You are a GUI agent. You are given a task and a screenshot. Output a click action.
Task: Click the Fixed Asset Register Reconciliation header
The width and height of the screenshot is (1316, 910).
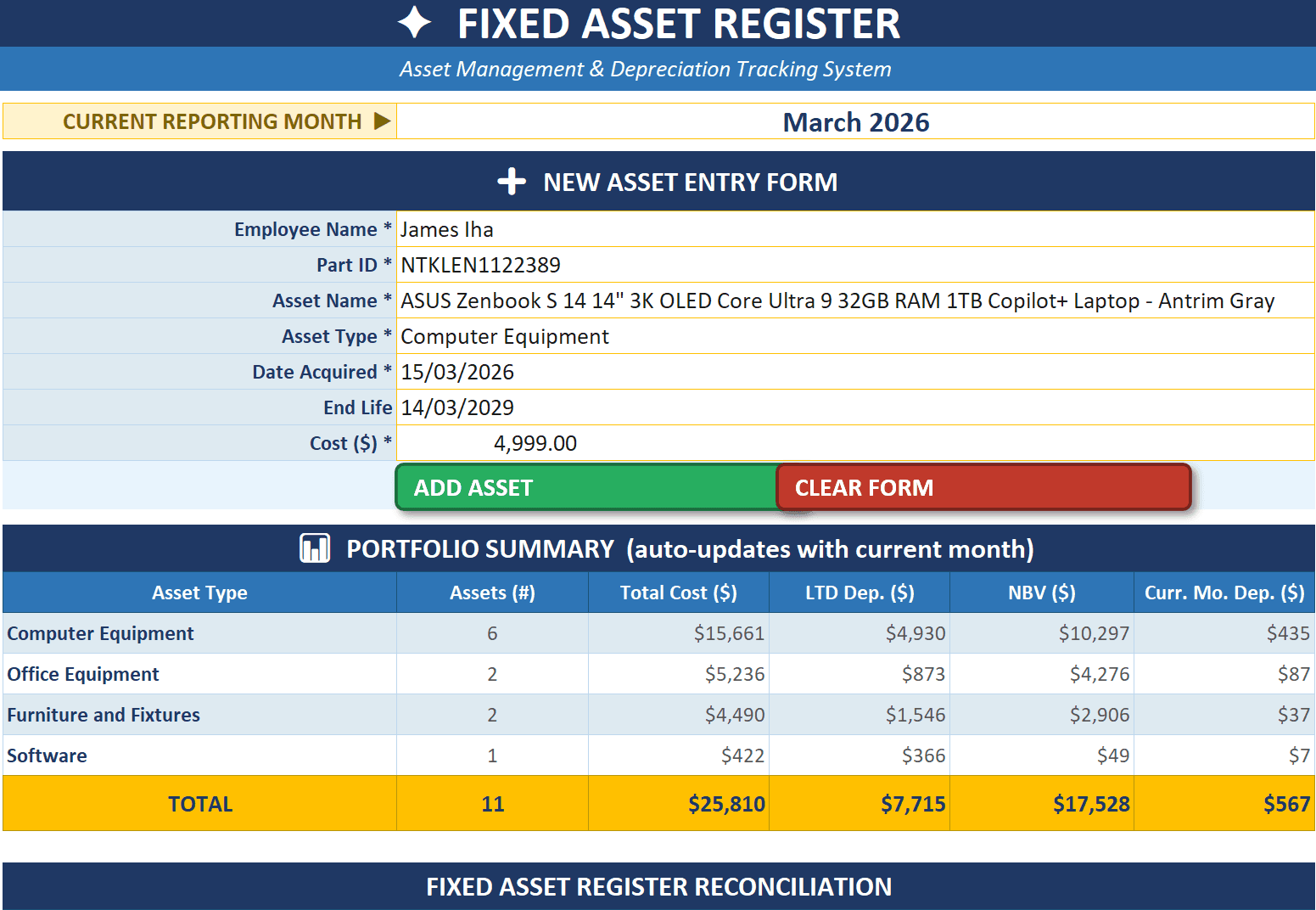[658, 886]
